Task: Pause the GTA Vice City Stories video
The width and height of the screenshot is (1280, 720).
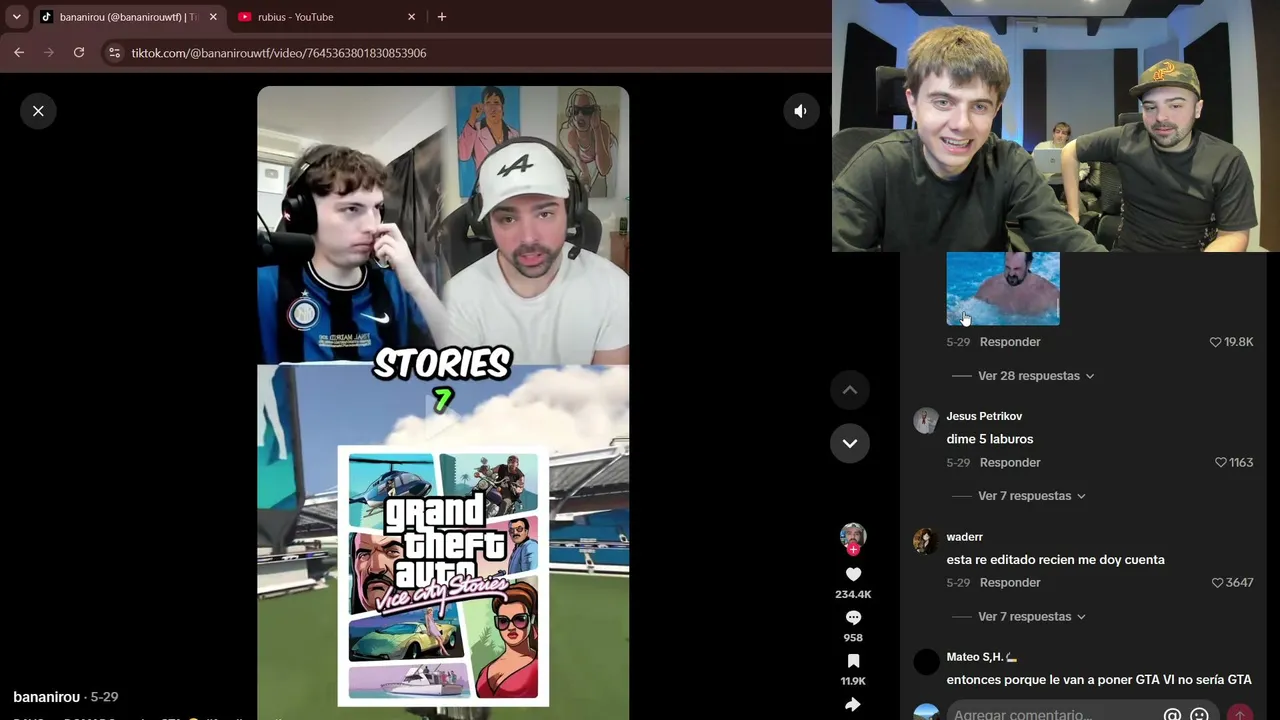Action: [443, 403]
